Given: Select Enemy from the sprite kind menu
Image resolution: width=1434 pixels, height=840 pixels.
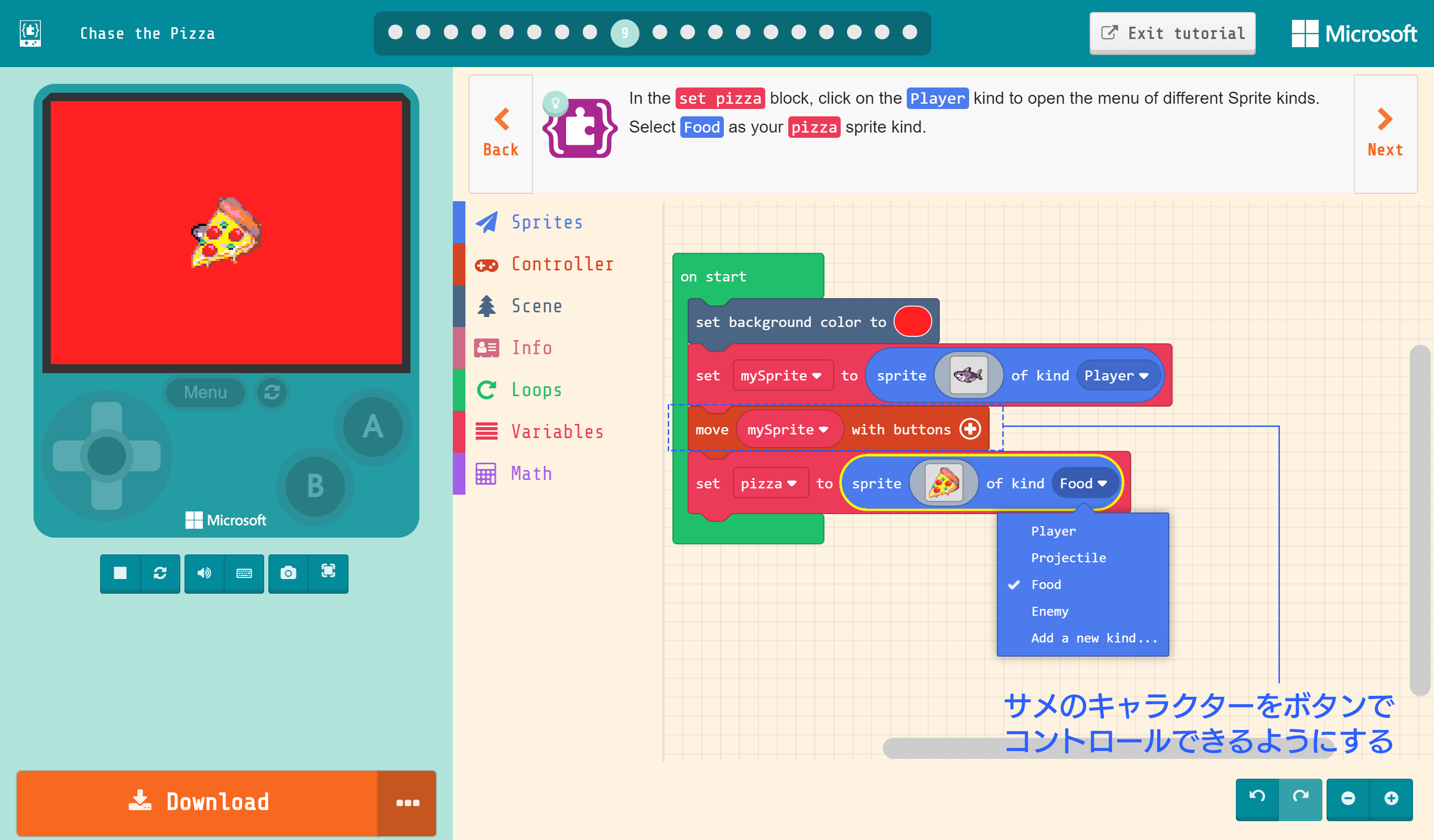Looking at the screenshot, I should [x=1050, y=610].
